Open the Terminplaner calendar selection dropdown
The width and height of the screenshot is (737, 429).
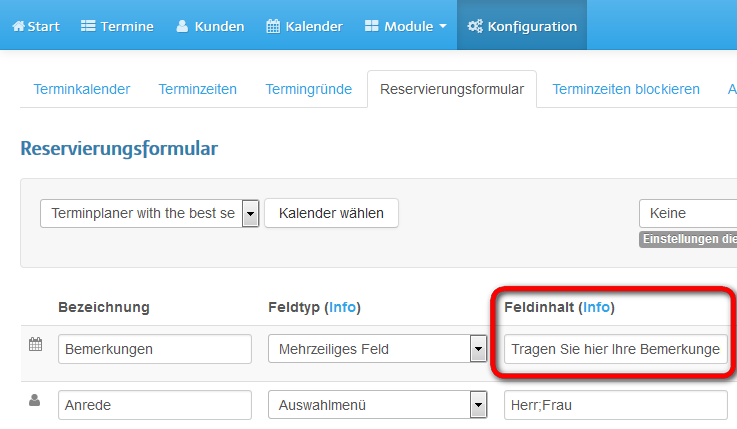pyautogui.click(x=149, y=213)
